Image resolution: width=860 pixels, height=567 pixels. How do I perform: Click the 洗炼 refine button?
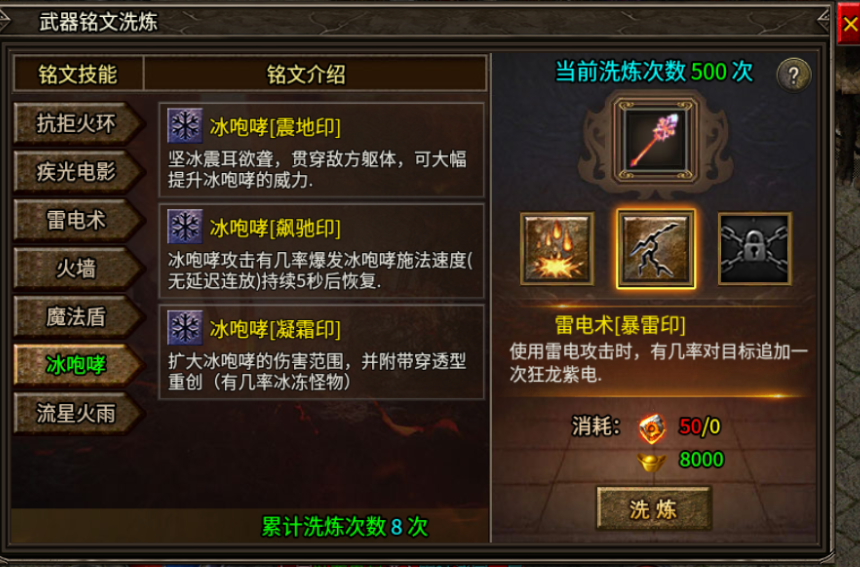(653, 508)
